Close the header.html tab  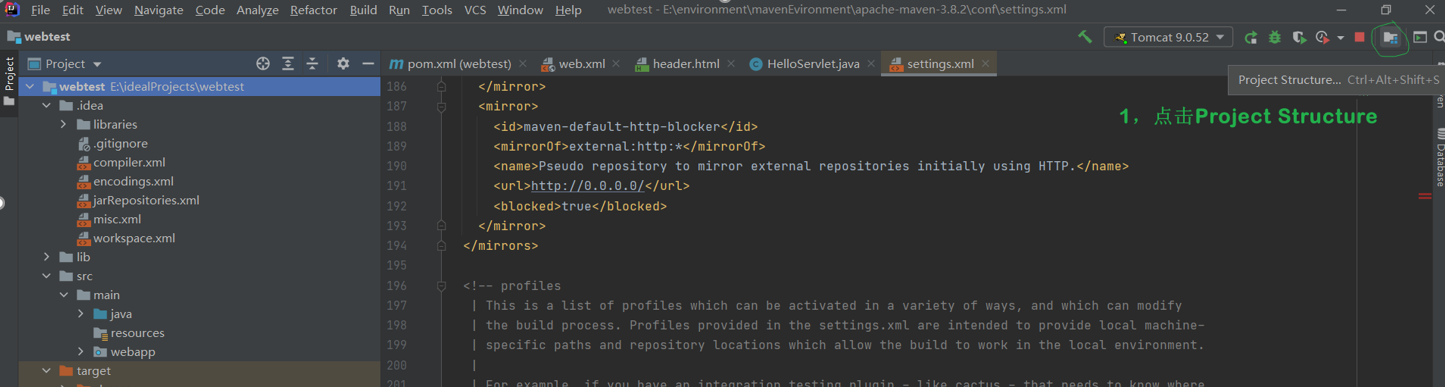pos(731,64)
